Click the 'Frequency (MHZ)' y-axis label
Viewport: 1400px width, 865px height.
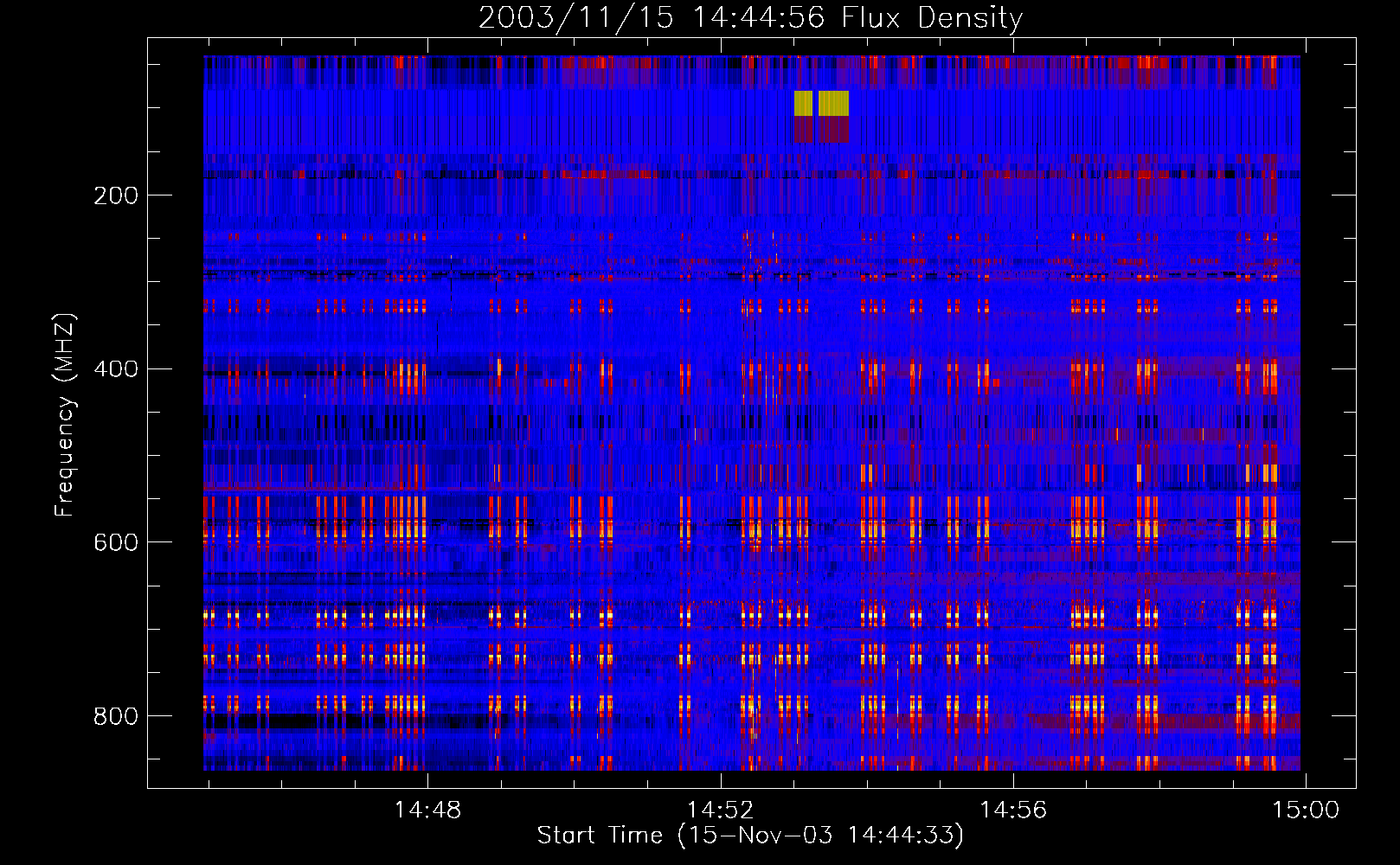(65, 415)
